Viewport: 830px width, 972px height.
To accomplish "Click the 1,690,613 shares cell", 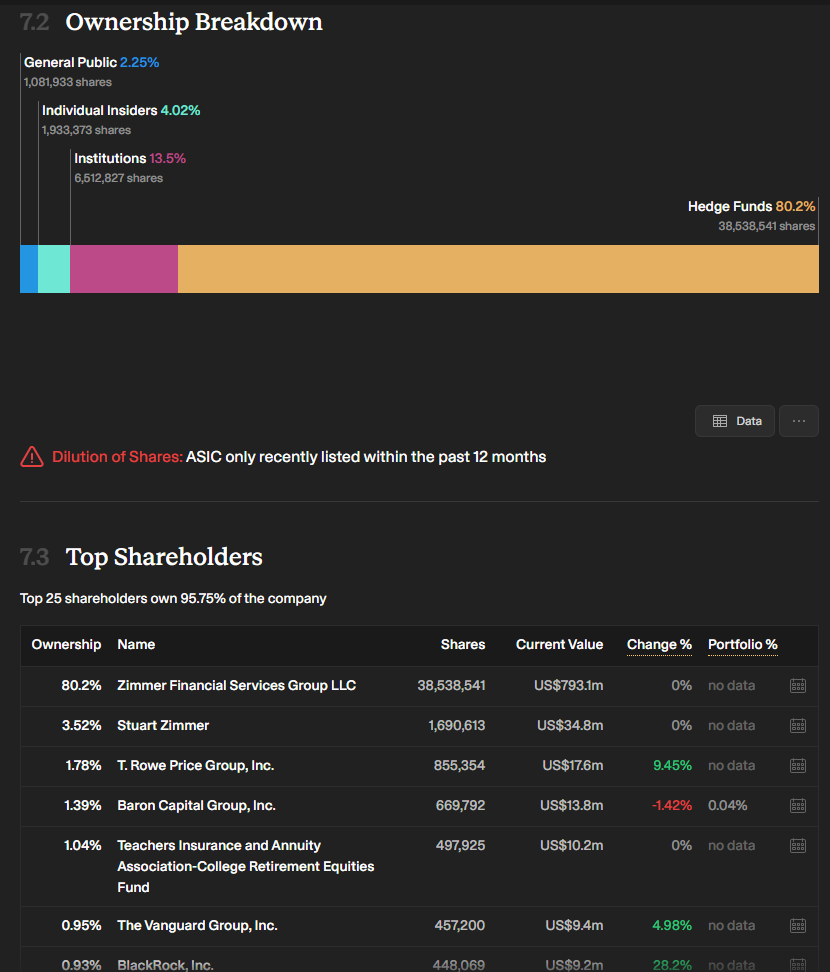I will click(x=457, y=725).
